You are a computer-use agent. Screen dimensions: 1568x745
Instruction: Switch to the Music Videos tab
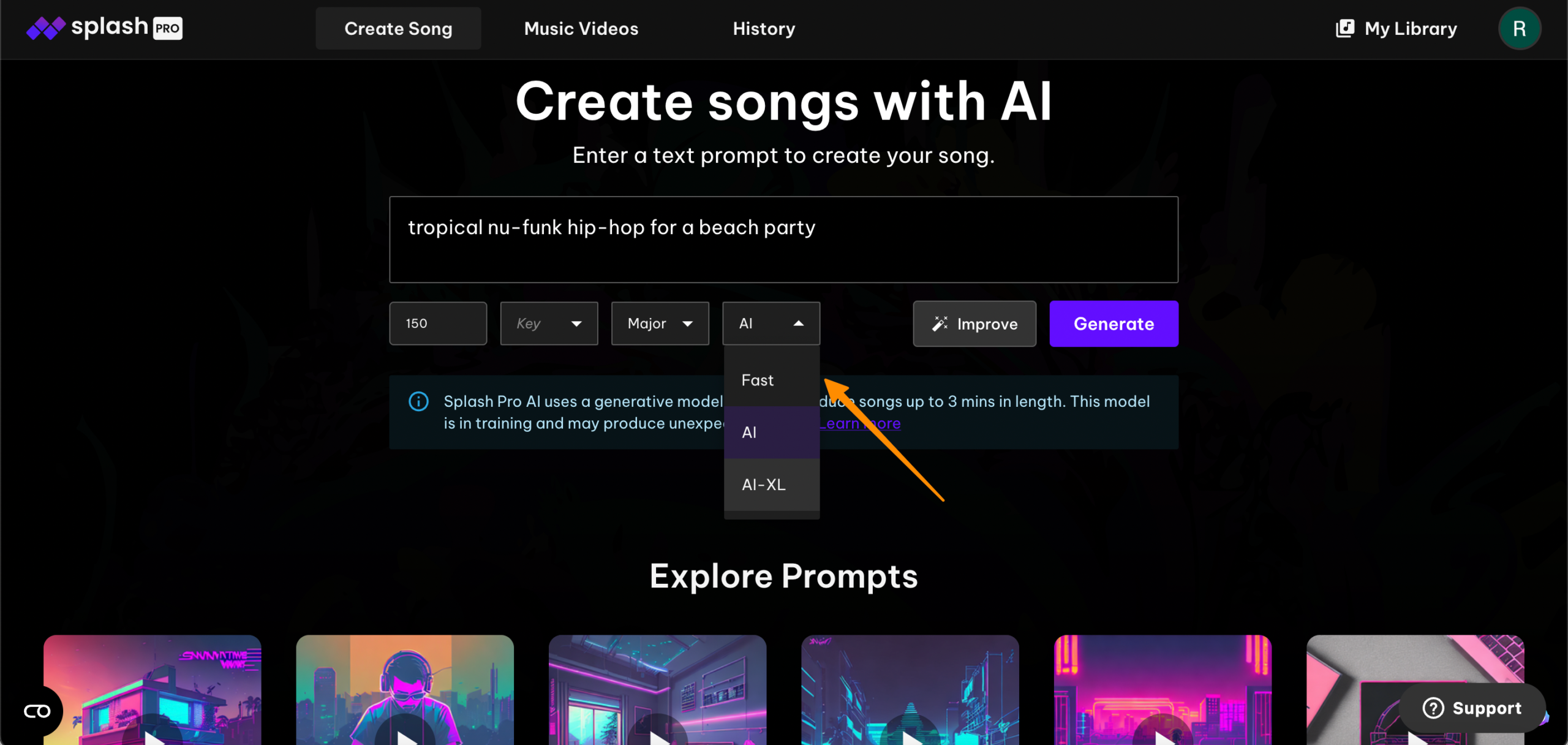point(581,28)
